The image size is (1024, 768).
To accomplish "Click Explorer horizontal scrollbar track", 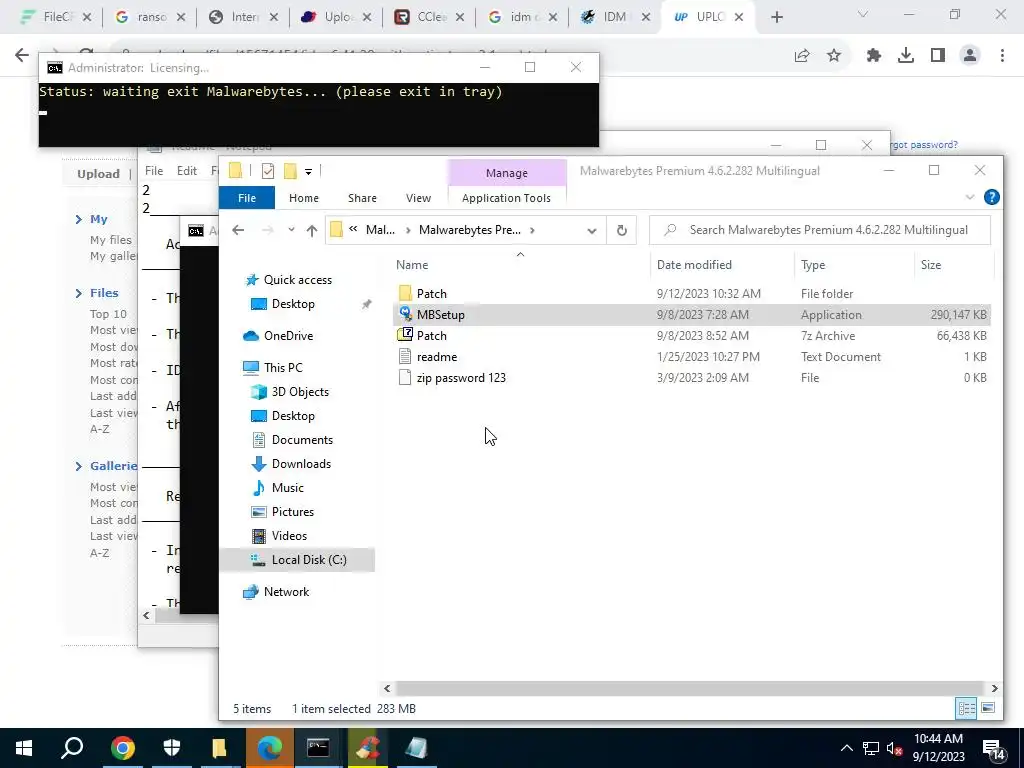I will point(689,688).
